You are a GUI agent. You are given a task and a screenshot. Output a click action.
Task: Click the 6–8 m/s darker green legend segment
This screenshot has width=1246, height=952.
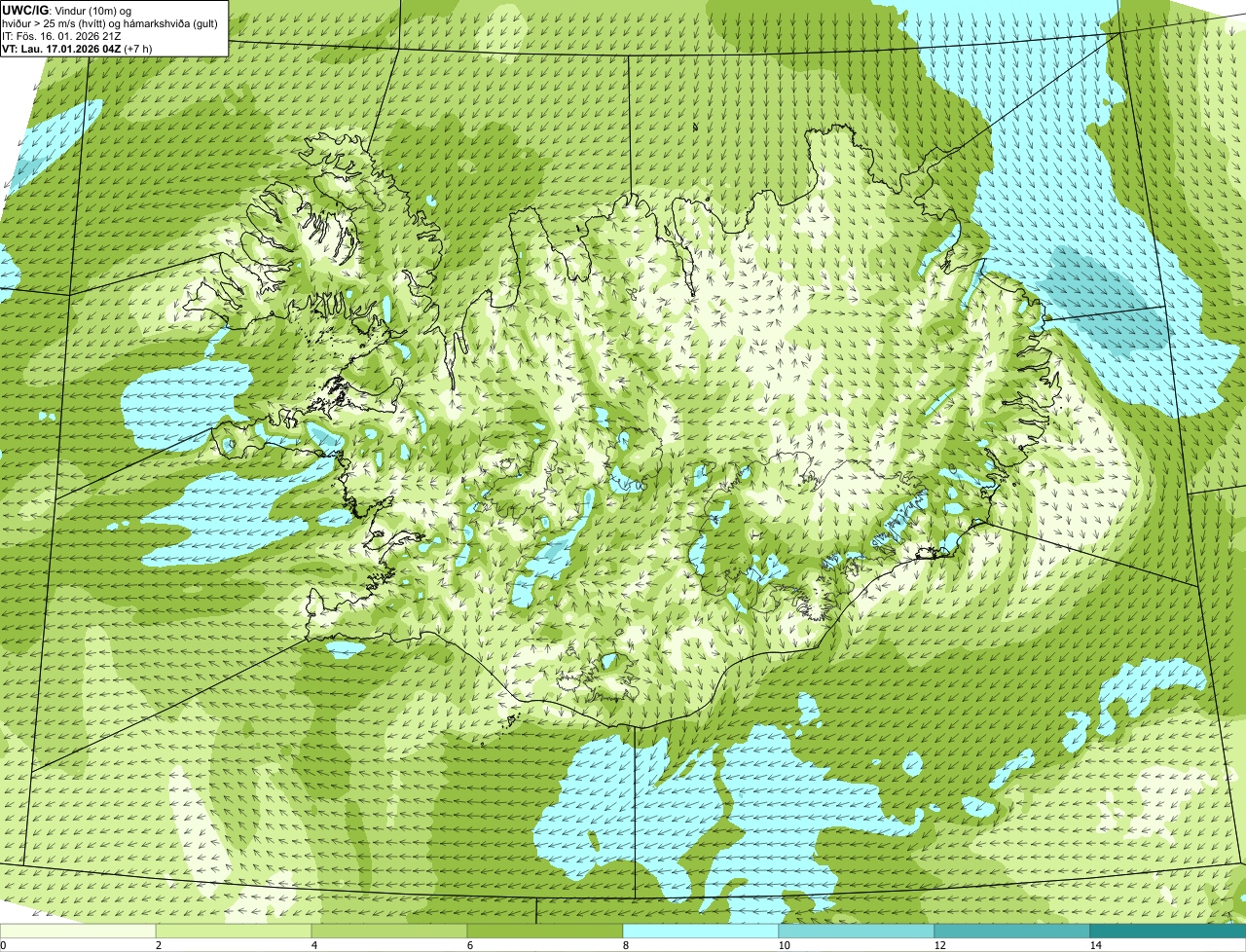pyautogui.click(x=545, y=931)
